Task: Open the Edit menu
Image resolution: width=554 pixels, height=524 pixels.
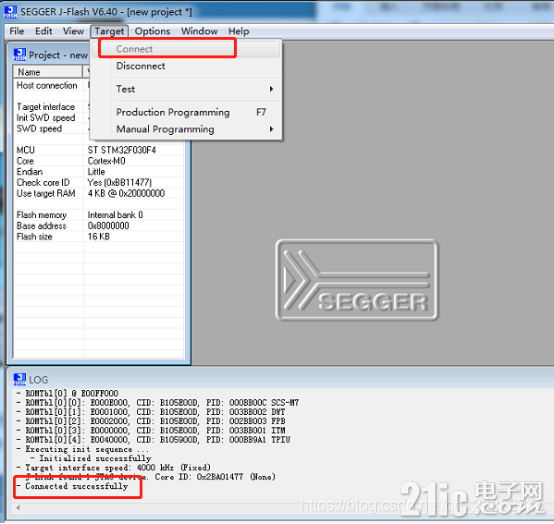Action: pyautogui.click(x=43, y=31)
